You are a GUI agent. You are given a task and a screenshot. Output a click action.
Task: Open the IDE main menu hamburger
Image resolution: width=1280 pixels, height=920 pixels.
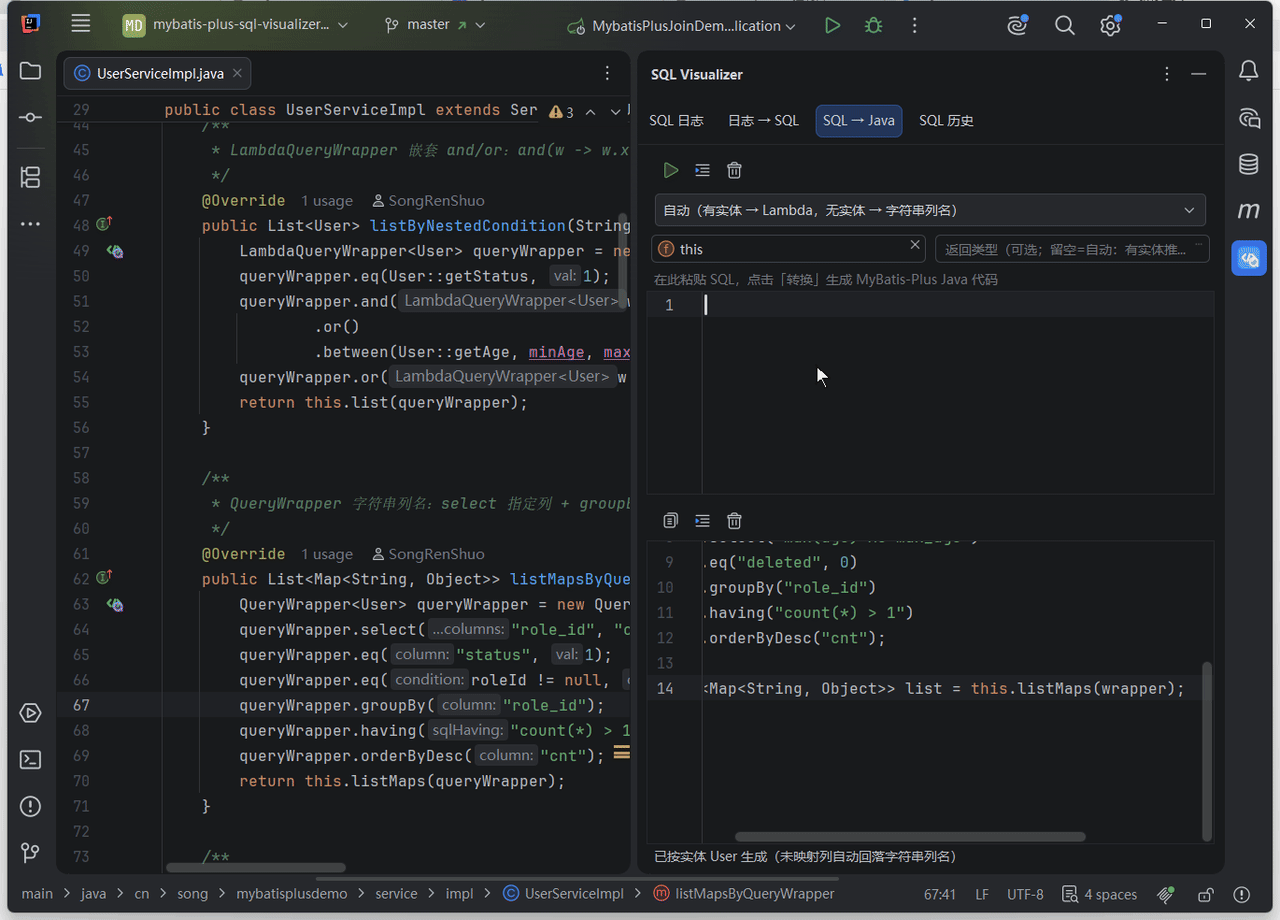(81, 25)
